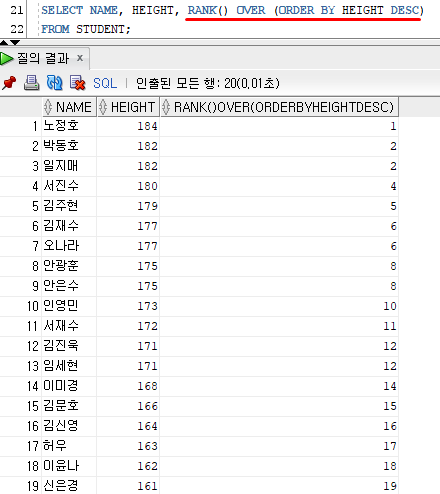Click height value 163

pos(147,446)
